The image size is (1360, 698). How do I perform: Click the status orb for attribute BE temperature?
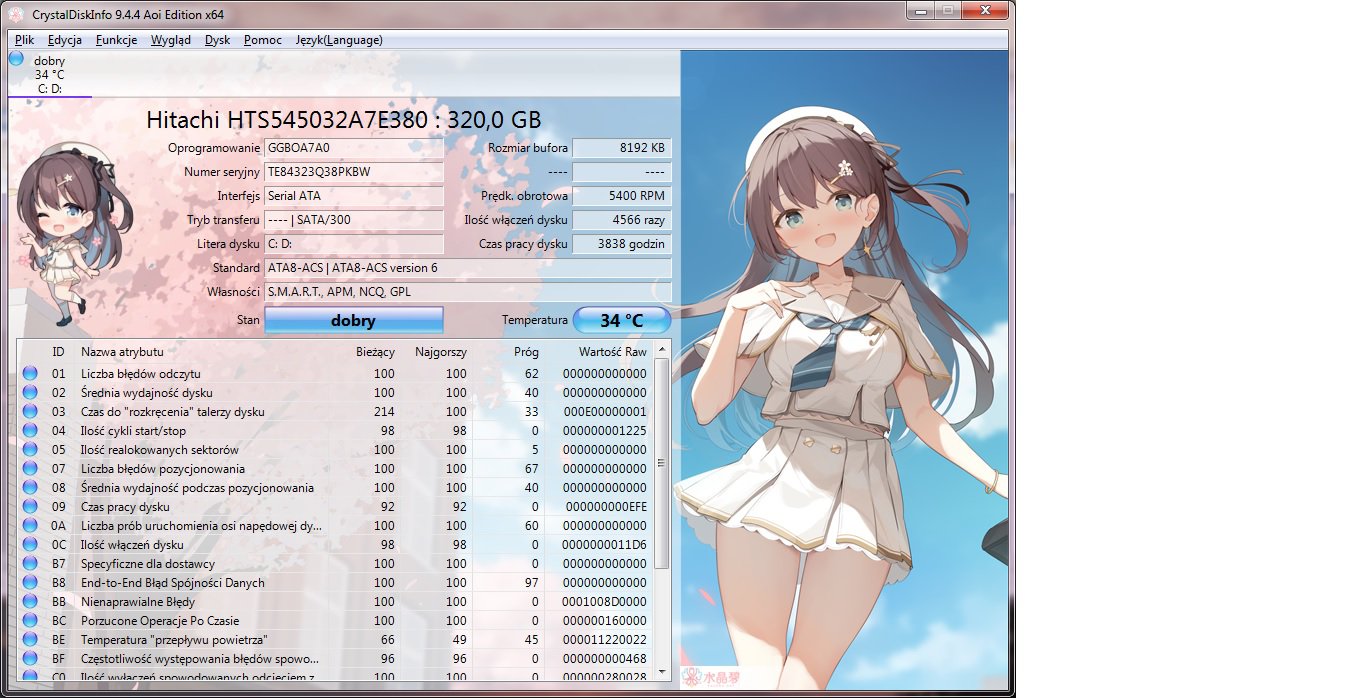pos(30,639)
